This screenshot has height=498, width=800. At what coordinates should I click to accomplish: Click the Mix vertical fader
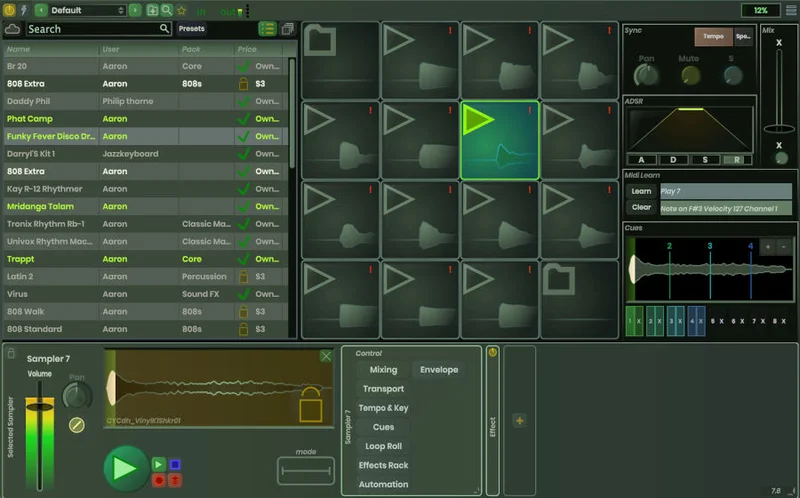point(779,91)
